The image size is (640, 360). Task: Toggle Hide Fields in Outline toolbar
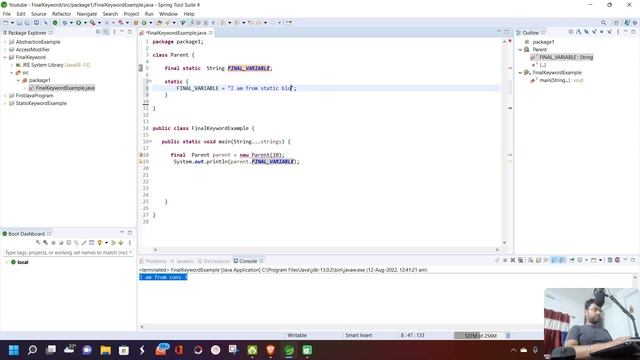pos(587,32)
